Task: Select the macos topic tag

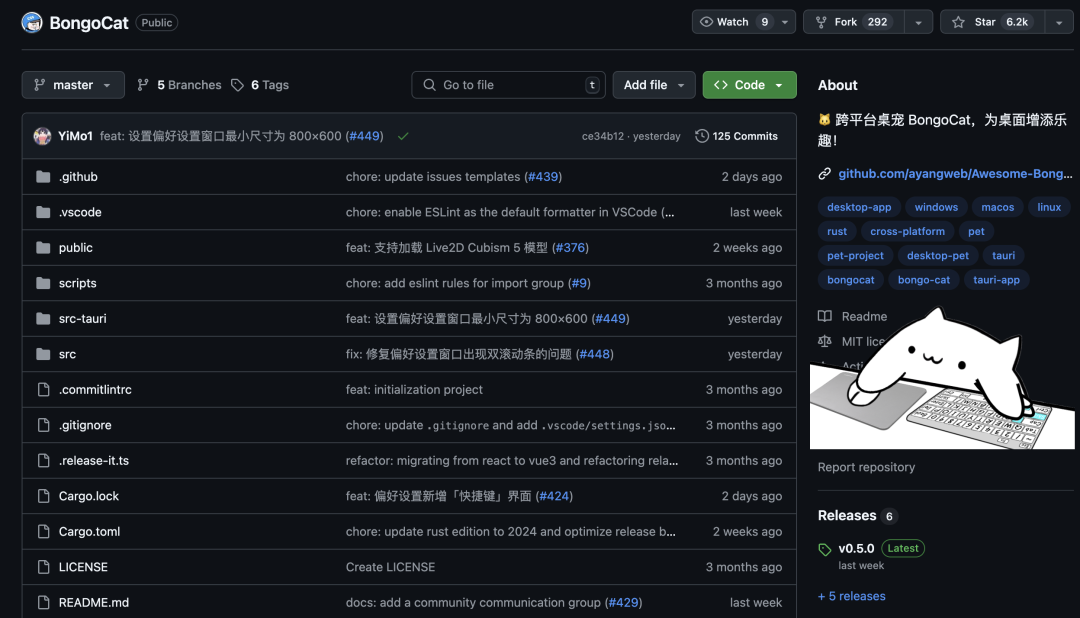Action: pyautogui.click(x=997, y=207)
